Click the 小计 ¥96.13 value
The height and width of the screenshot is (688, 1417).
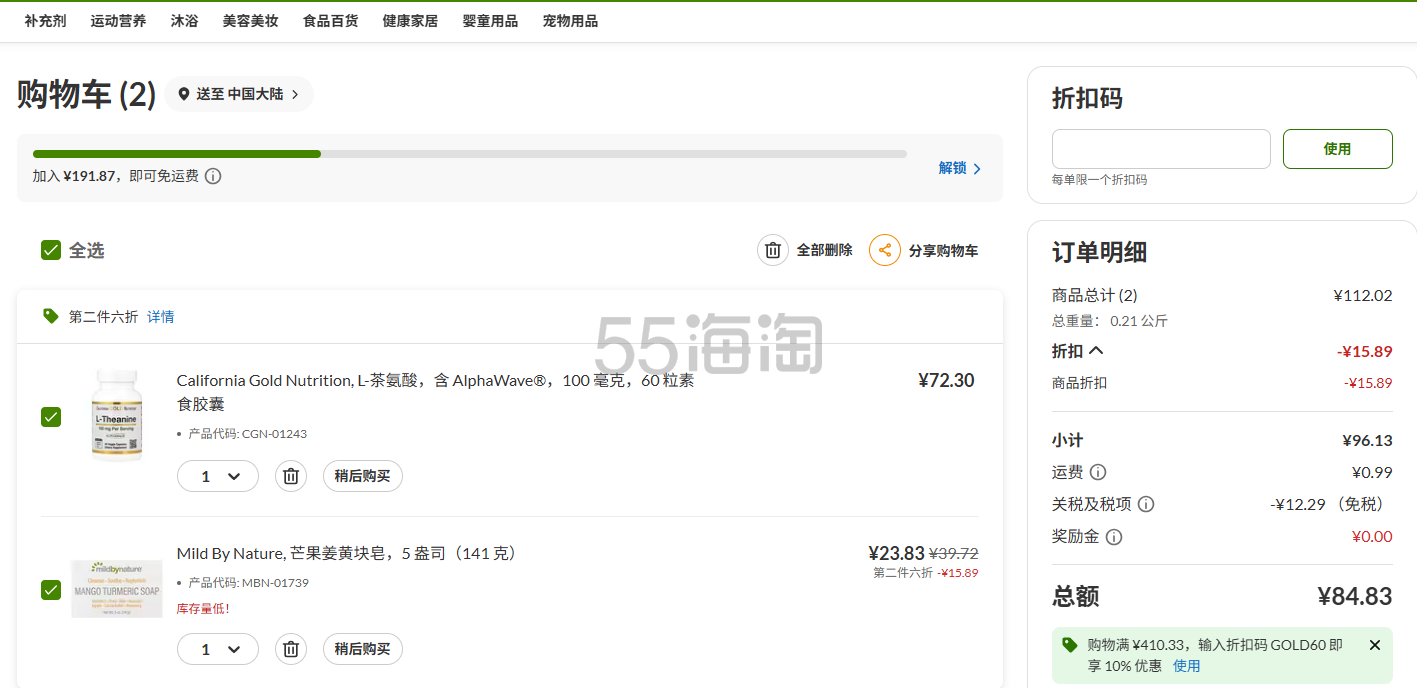tap(1367, 440)
